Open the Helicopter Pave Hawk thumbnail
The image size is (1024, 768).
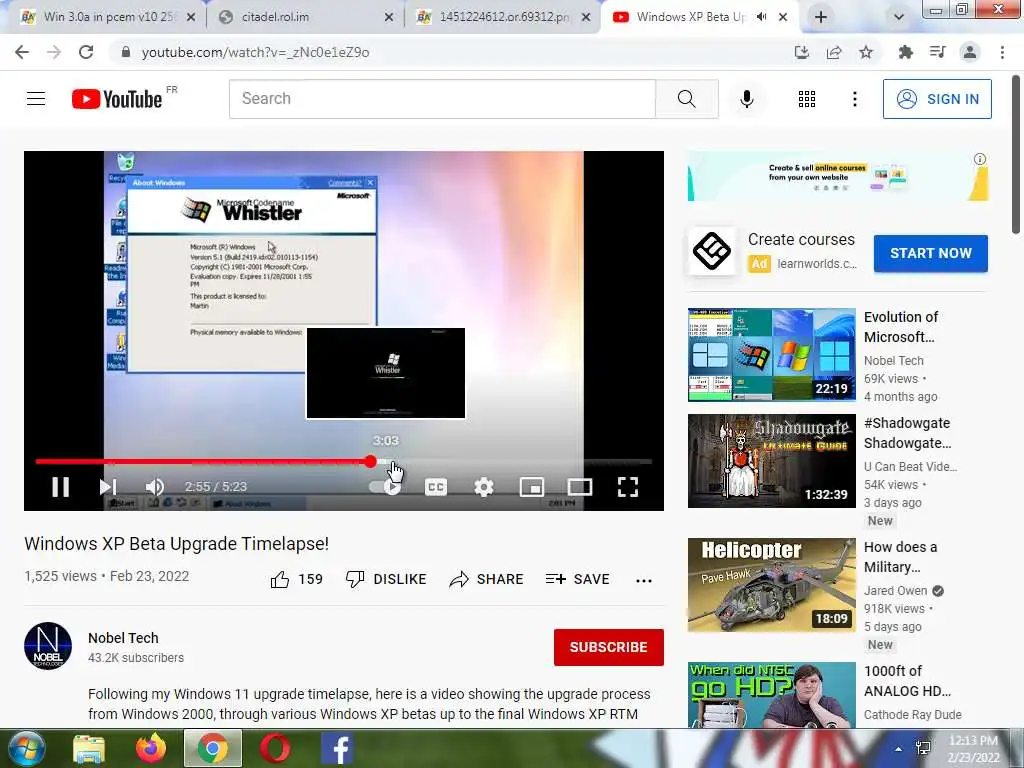pyautogui.click(x=771, y=584)
